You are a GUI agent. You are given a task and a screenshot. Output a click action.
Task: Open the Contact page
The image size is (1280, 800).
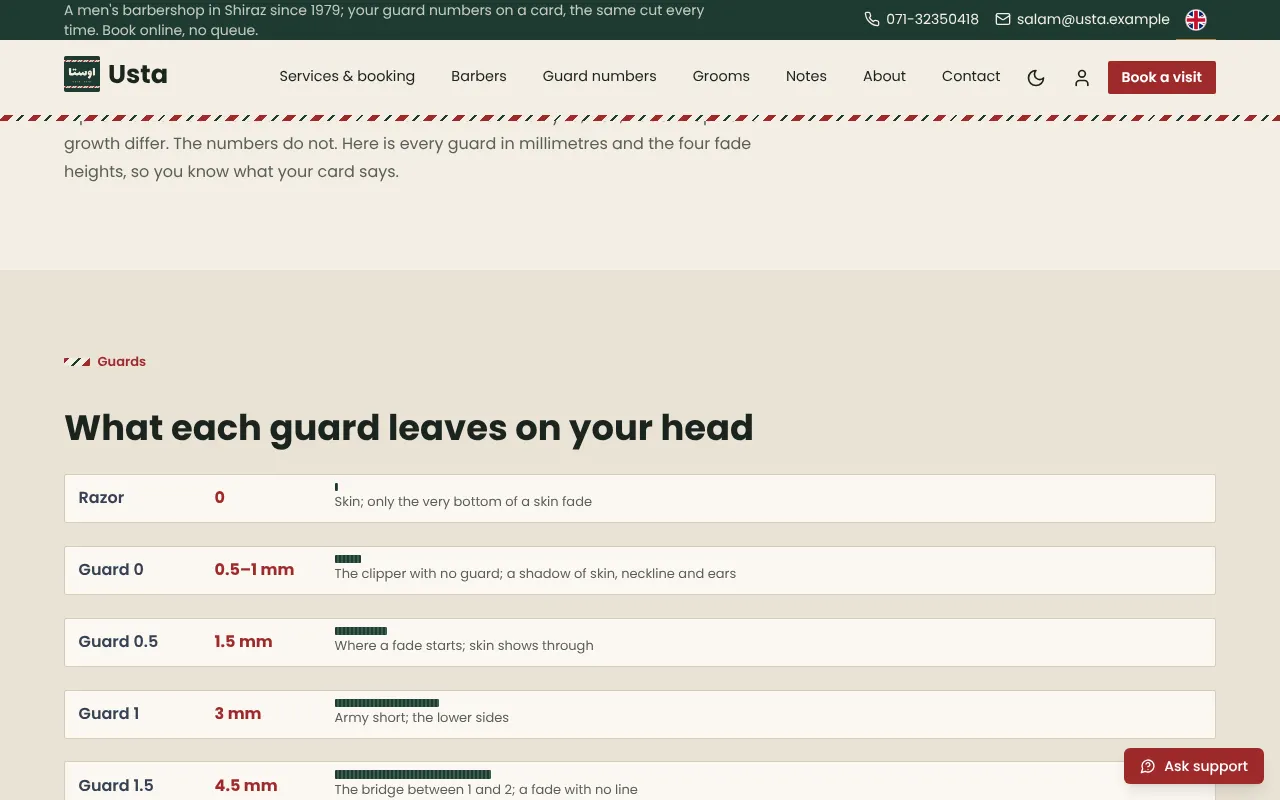971,76
